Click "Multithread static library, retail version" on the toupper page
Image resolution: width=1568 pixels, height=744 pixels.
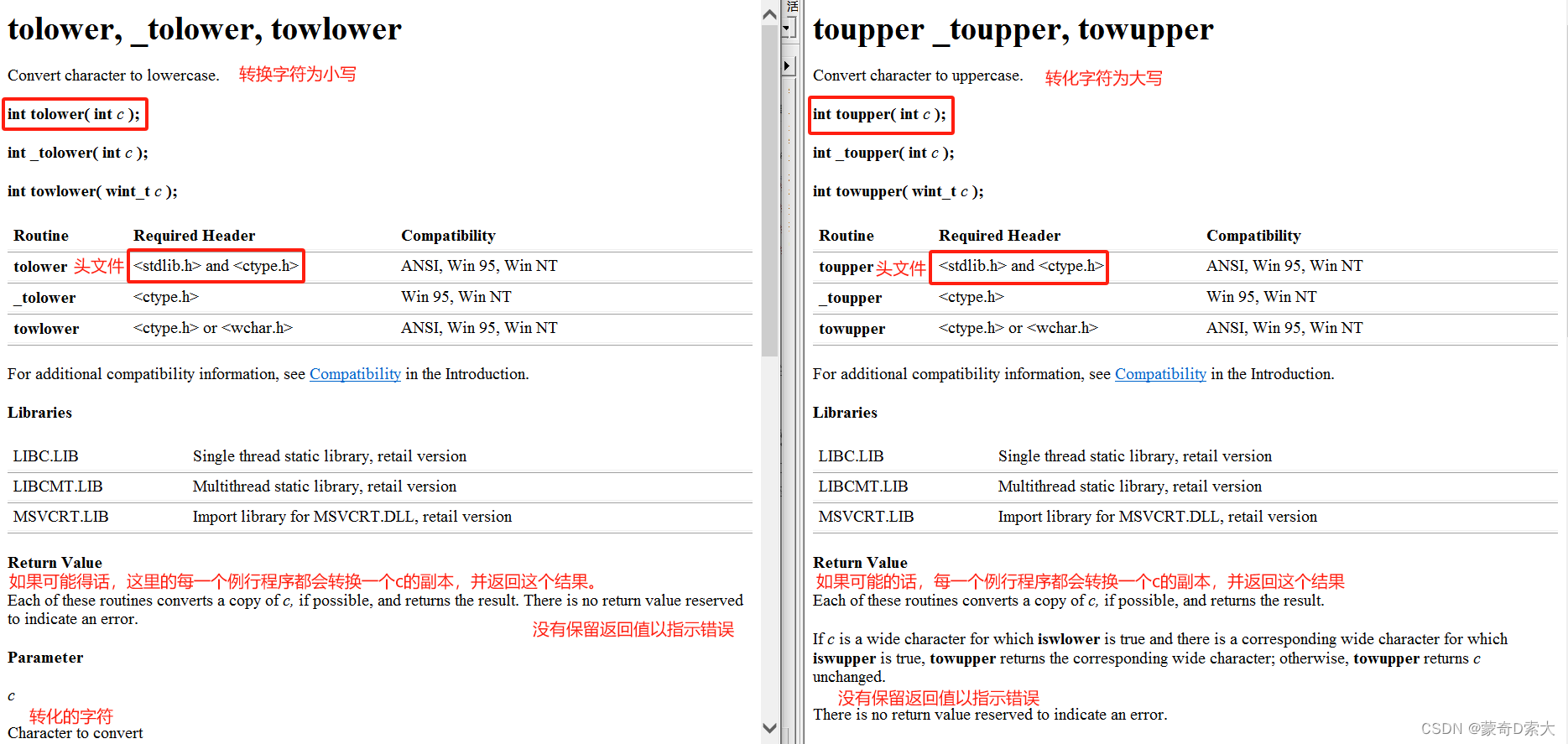pos(1130,486)
